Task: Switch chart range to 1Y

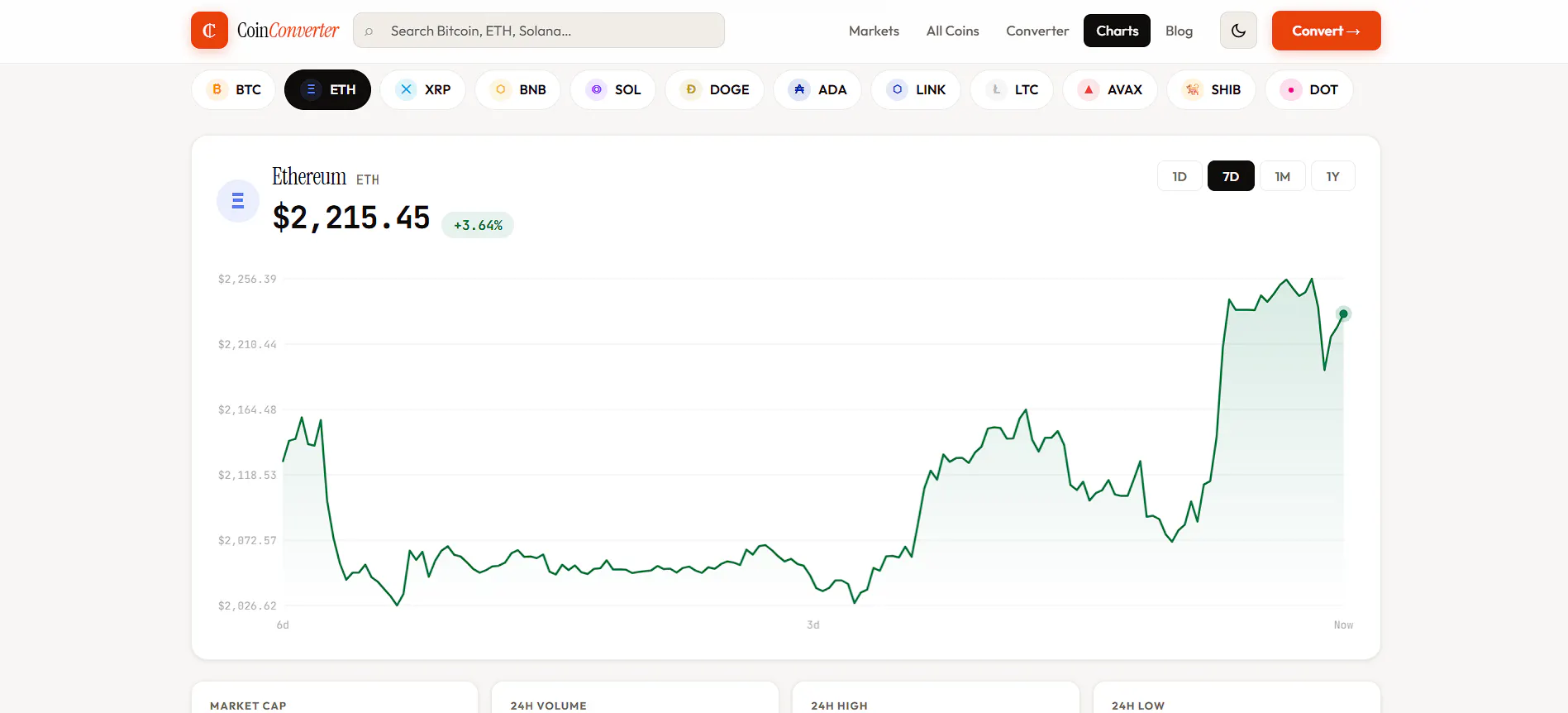Action: (1332, 176)
